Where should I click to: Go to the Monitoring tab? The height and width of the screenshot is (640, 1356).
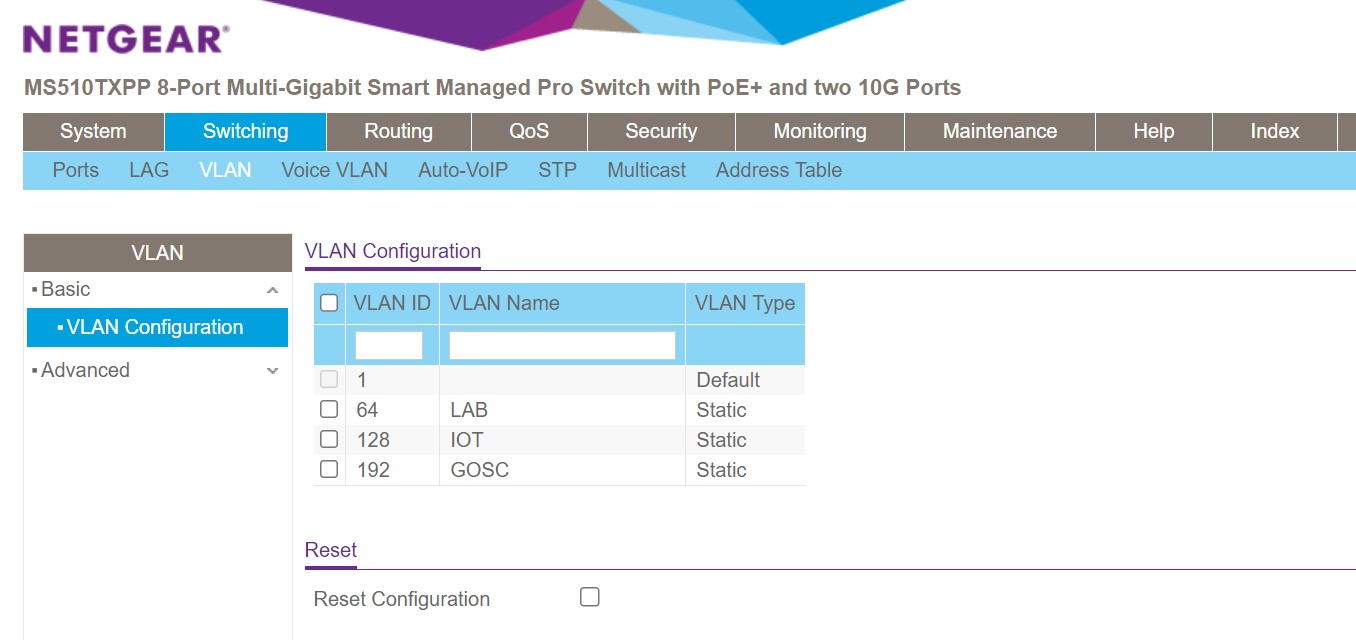[820, 131]
